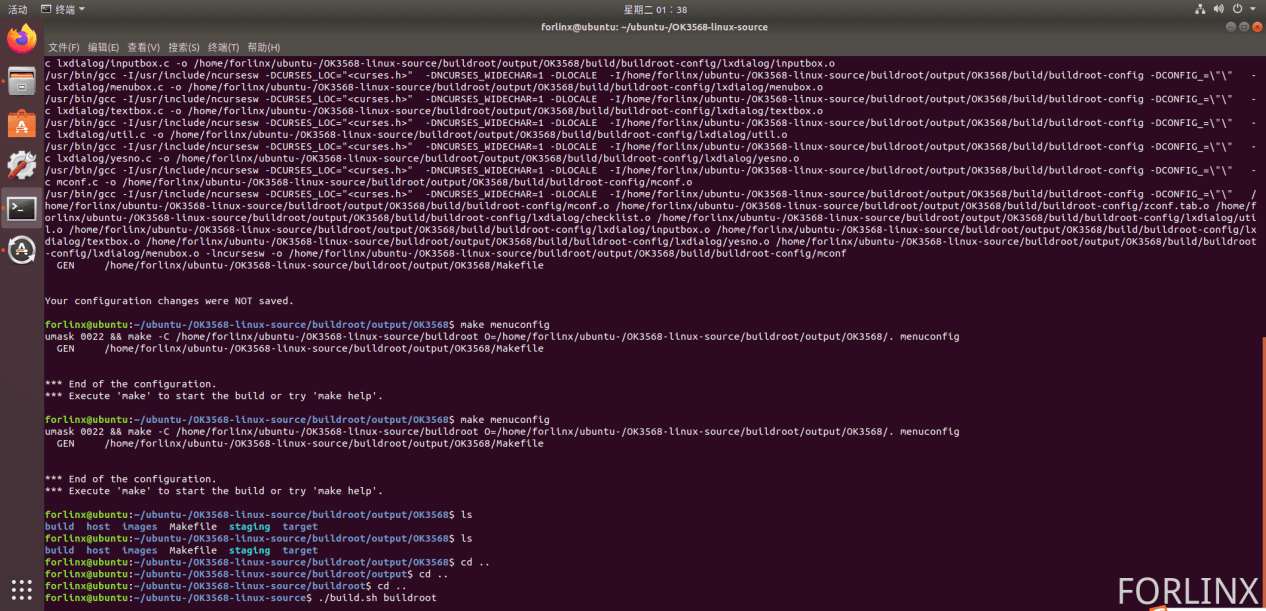Open the 文件(F) menu
Screen dimensions: 1266x611
[64, 47]
